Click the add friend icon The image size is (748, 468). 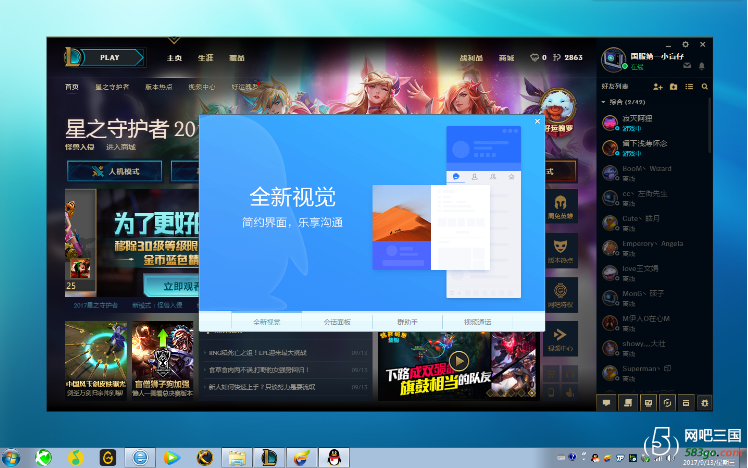(x=658, y=87)
